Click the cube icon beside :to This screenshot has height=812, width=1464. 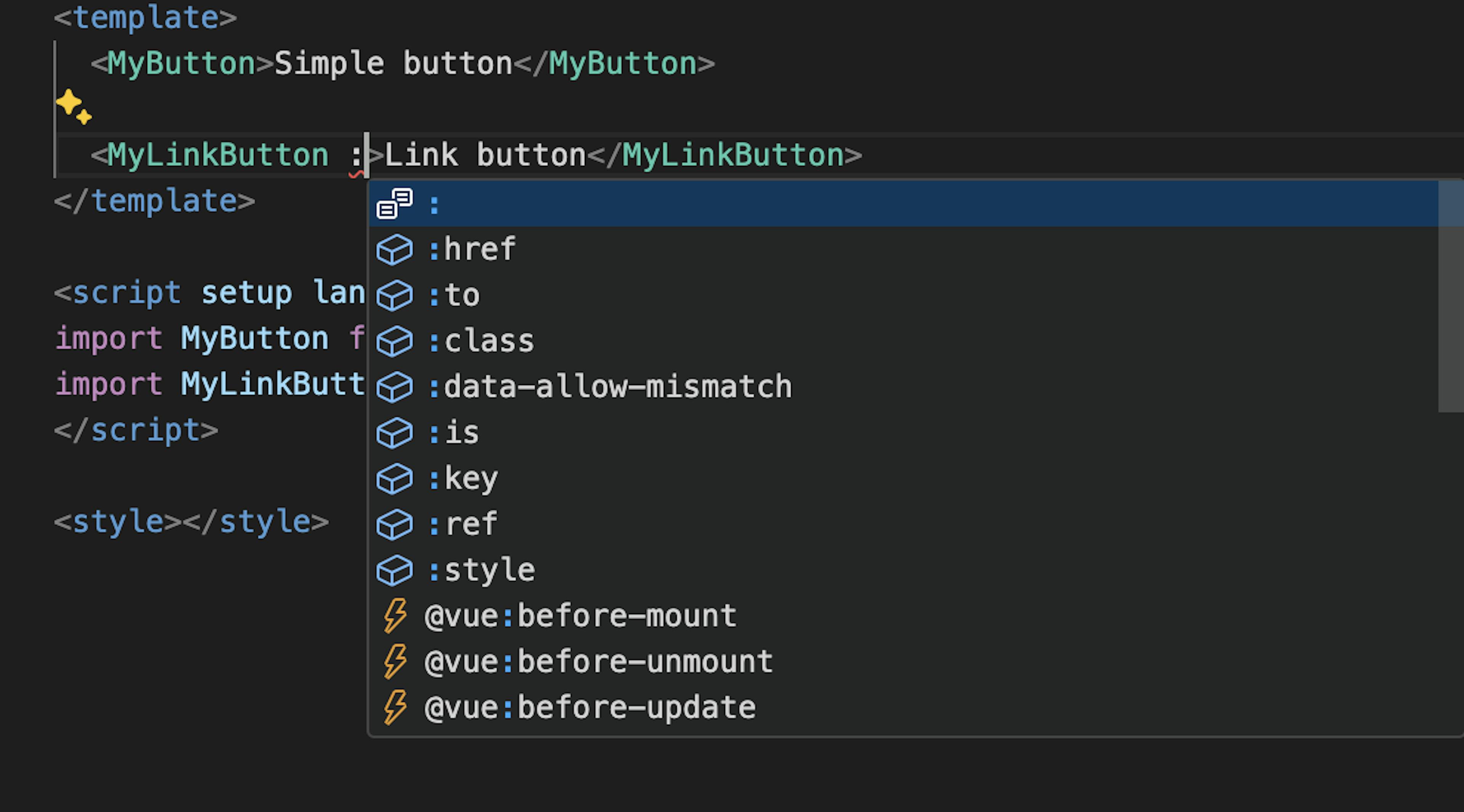coord(395,295)
